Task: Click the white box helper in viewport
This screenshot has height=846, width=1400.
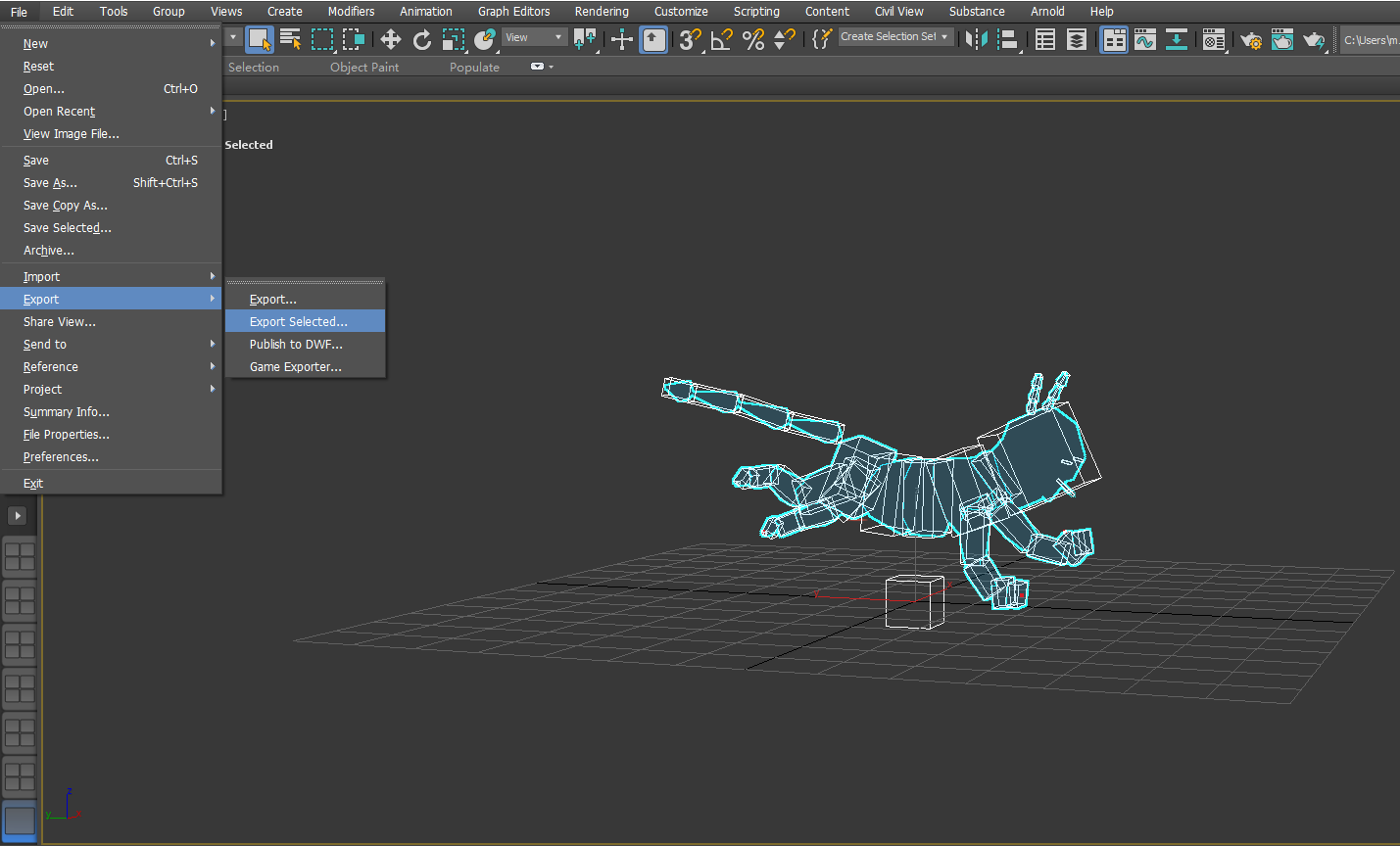Action: pos(915,601)
